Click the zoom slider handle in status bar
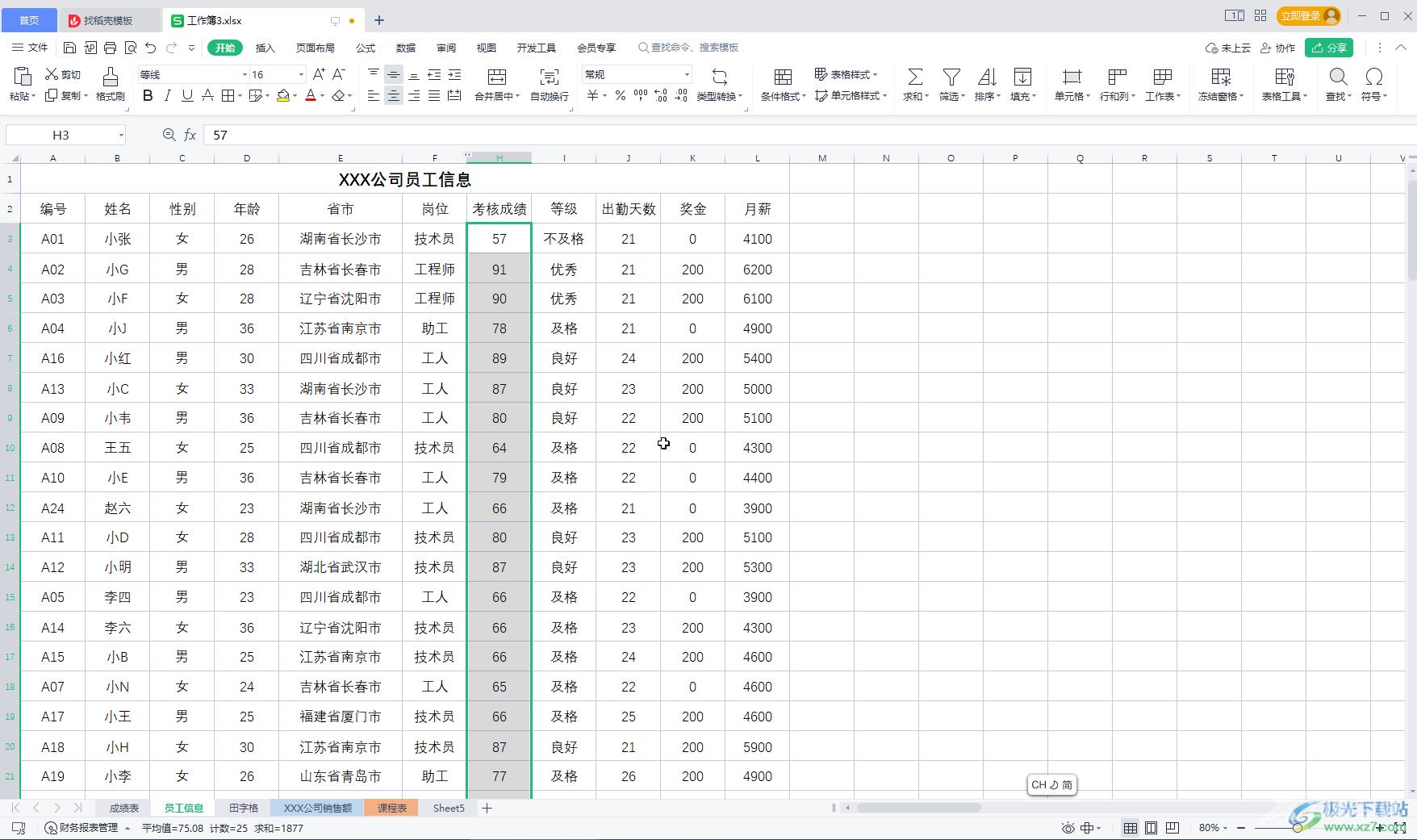Viewport: 1417px width, 840px height. [1297, 828]
